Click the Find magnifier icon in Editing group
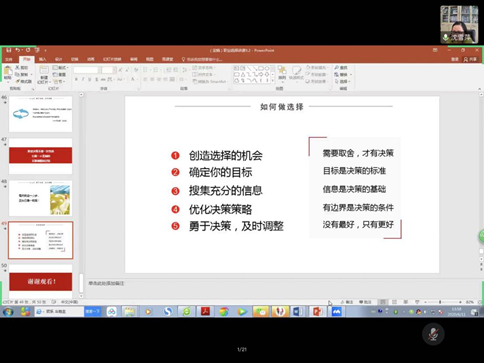 337,68
